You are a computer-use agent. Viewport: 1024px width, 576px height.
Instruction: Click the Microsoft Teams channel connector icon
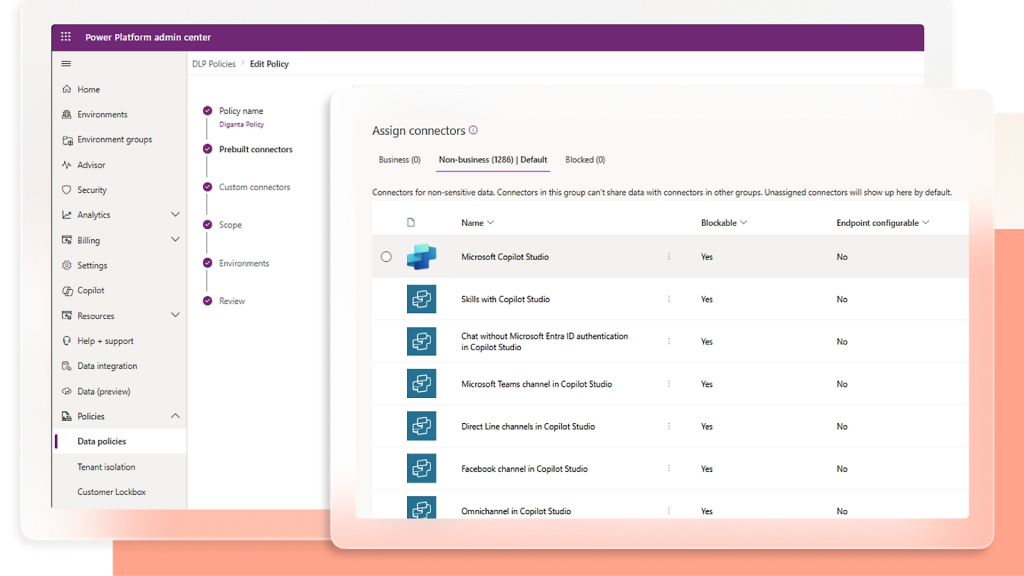pos(421,384)
